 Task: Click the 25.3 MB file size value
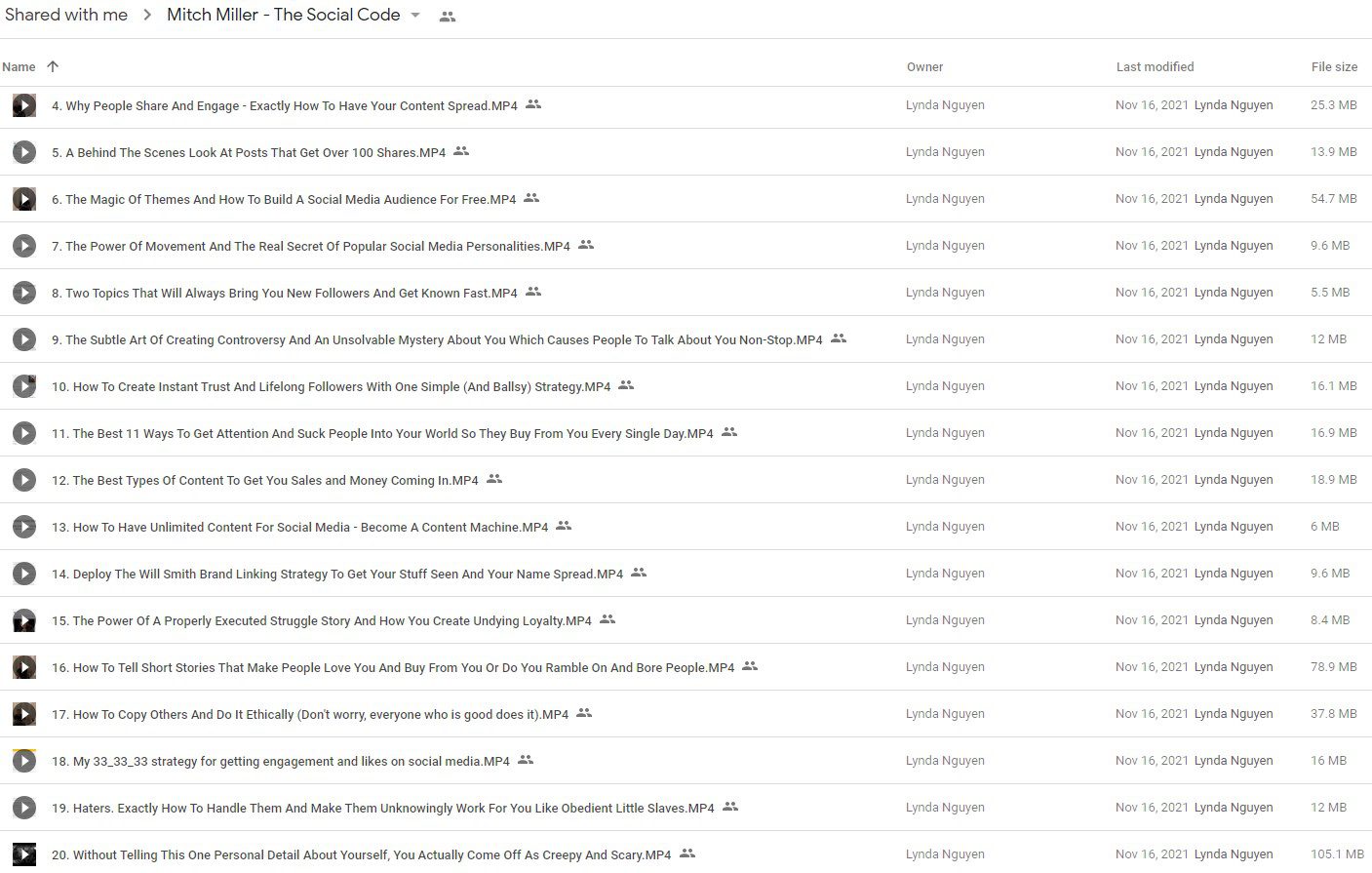1333,105
